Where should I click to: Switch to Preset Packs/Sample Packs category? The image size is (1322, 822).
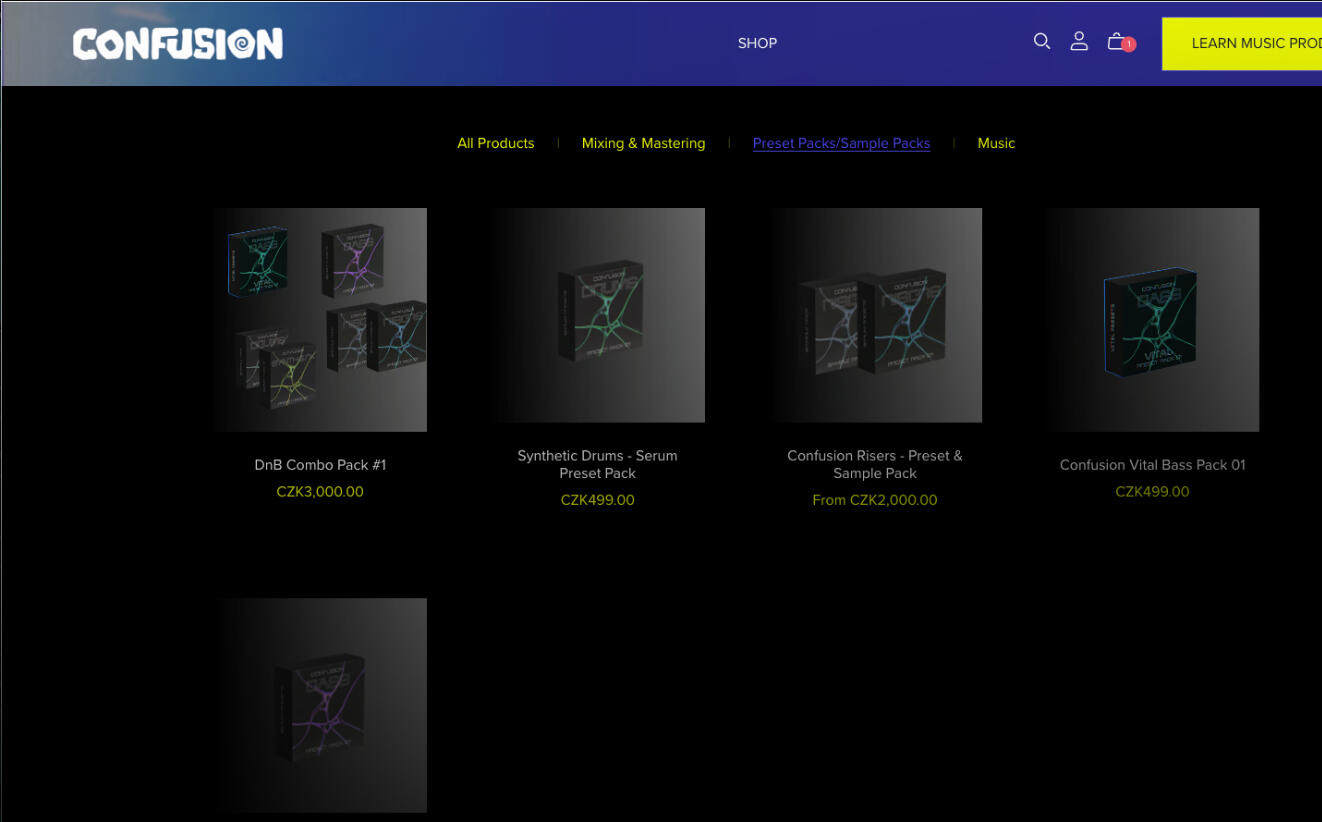click(841, 143)
